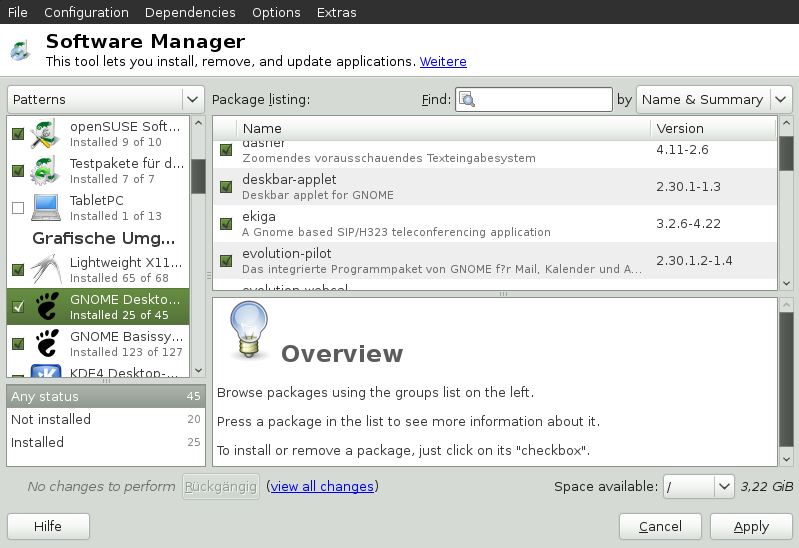
Task: Click the Testpakete pattern icon
Action: pyautogui.click(x=46, y=170)
